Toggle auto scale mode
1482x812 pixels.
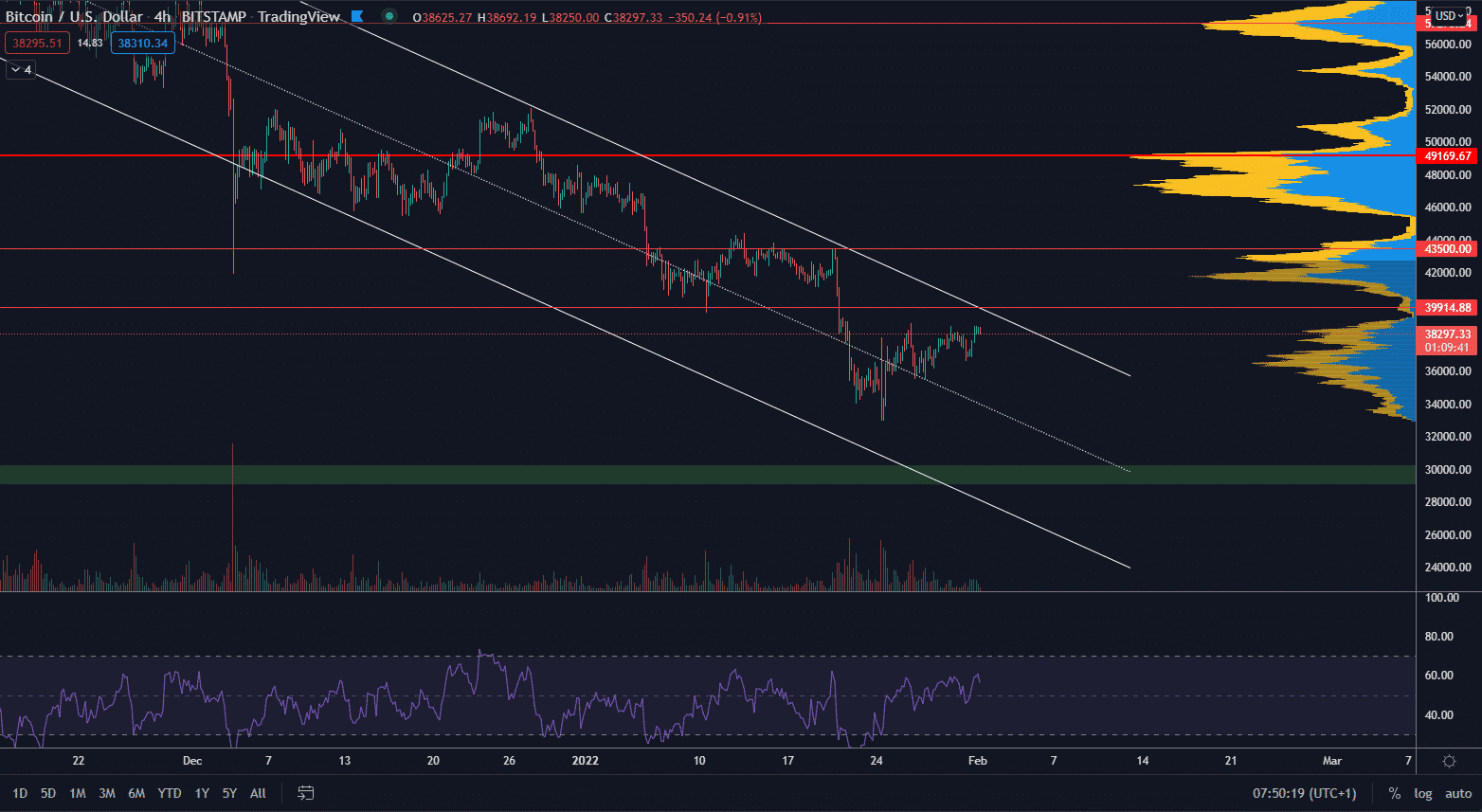pyautogui.click(x=1457, y=793)
